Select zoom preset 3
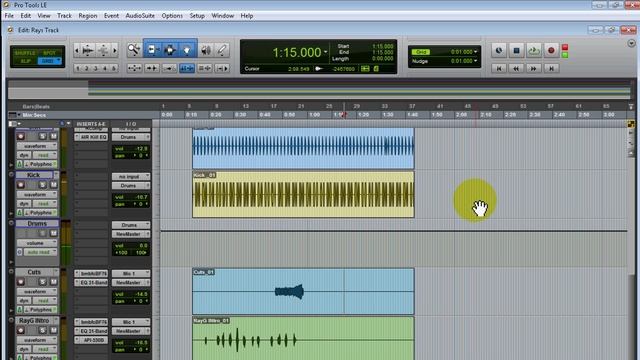The width and height of the screenshot is (640, 360). [x=96, y=68]
